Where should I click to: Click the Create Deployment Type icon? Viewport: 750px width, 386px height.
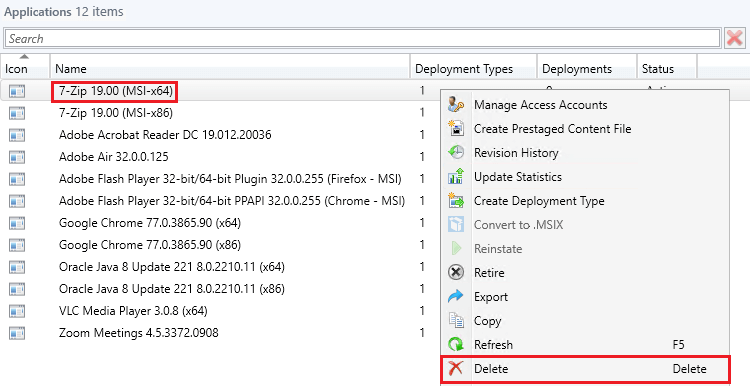point(456,201)
